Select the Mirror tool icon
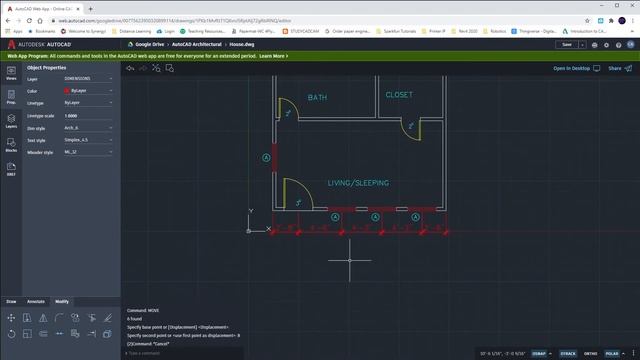 (43, 318)
